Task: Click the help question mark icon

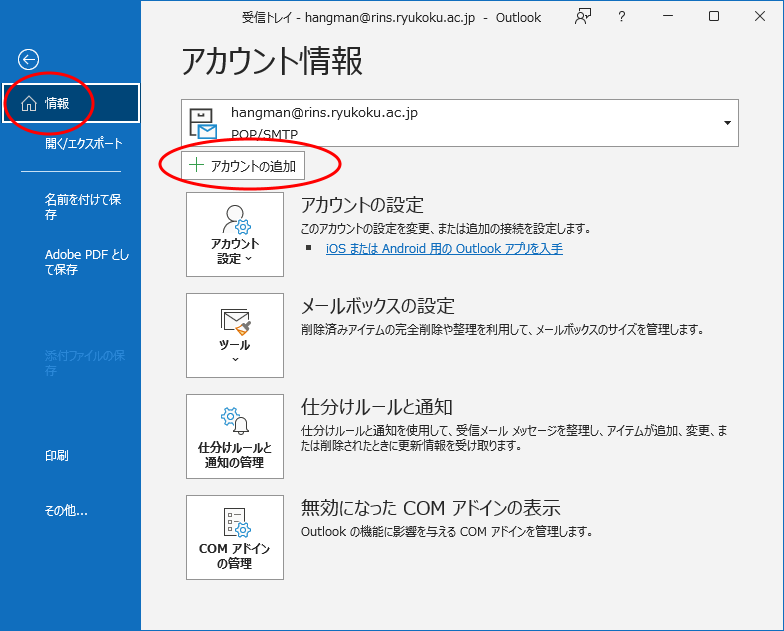Action: tap(622, 16)
